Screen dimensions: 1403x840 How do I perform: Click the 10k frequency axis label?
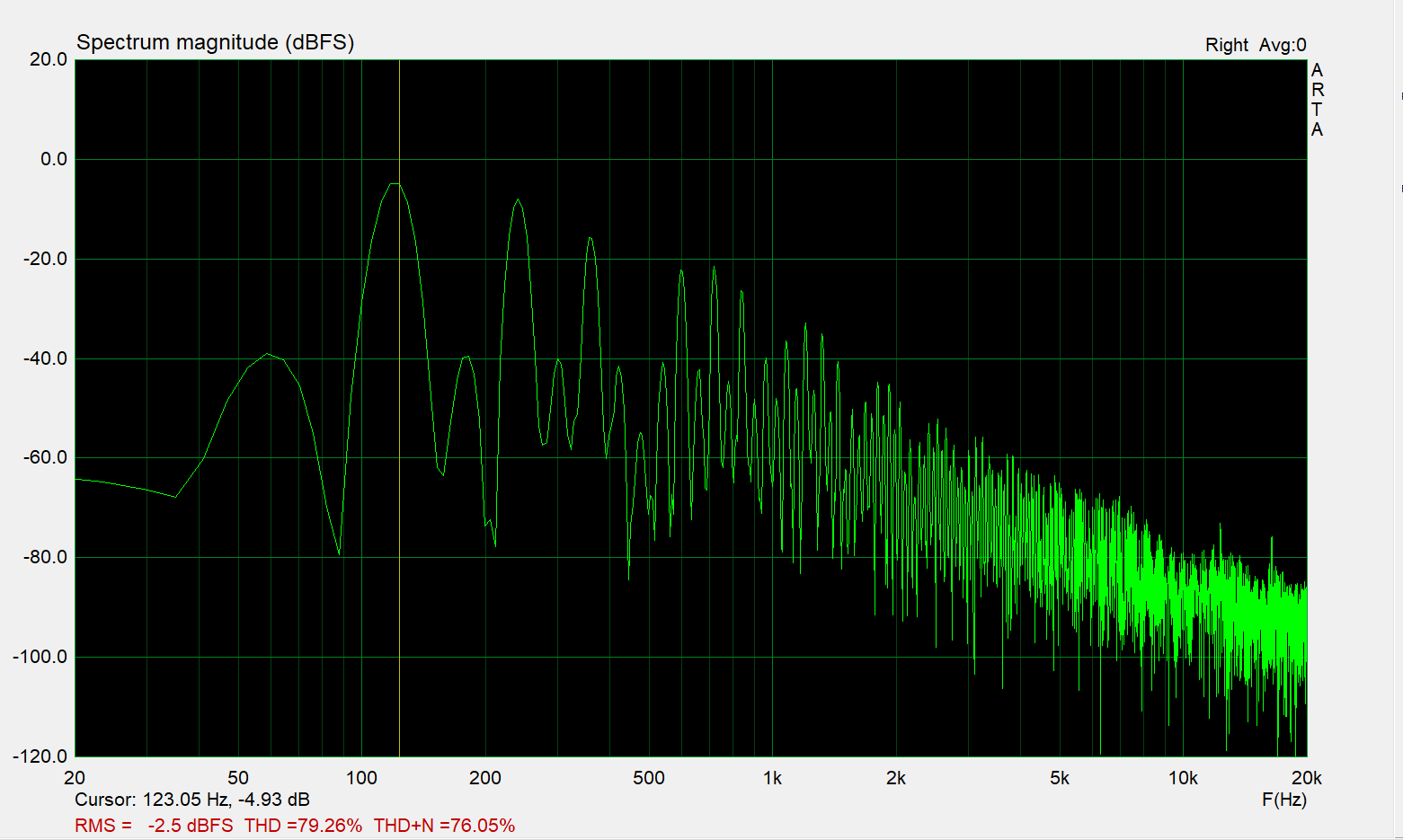tap(1183, 778)
